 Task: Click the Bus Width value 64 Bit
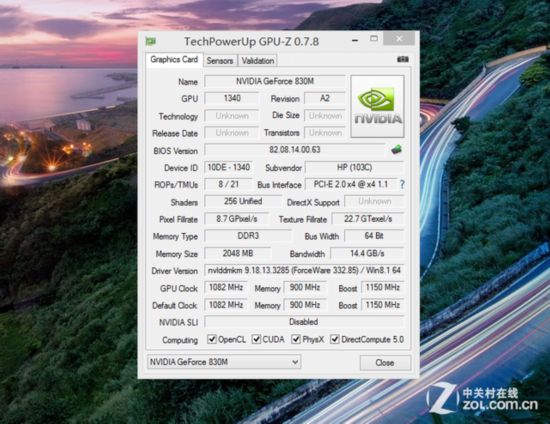[x=374, y=236]
